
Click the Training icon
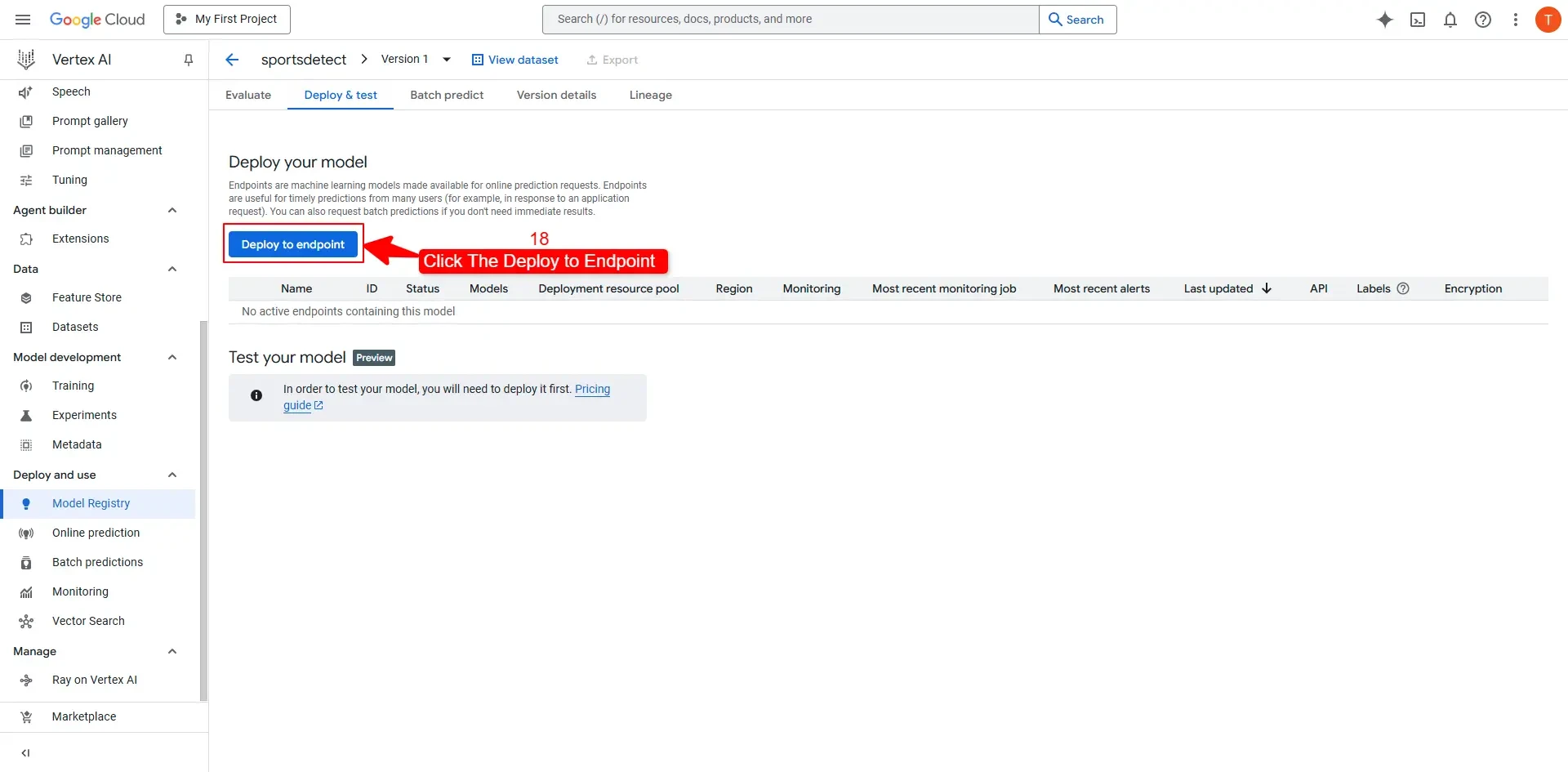coord(26,386)
